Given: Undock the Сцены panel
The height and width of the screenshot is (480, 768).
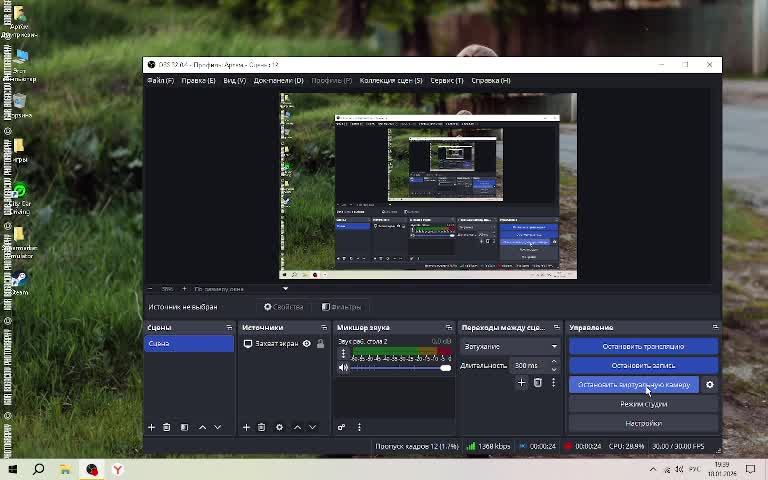Looking at the screenshot, I should (229, 327).
